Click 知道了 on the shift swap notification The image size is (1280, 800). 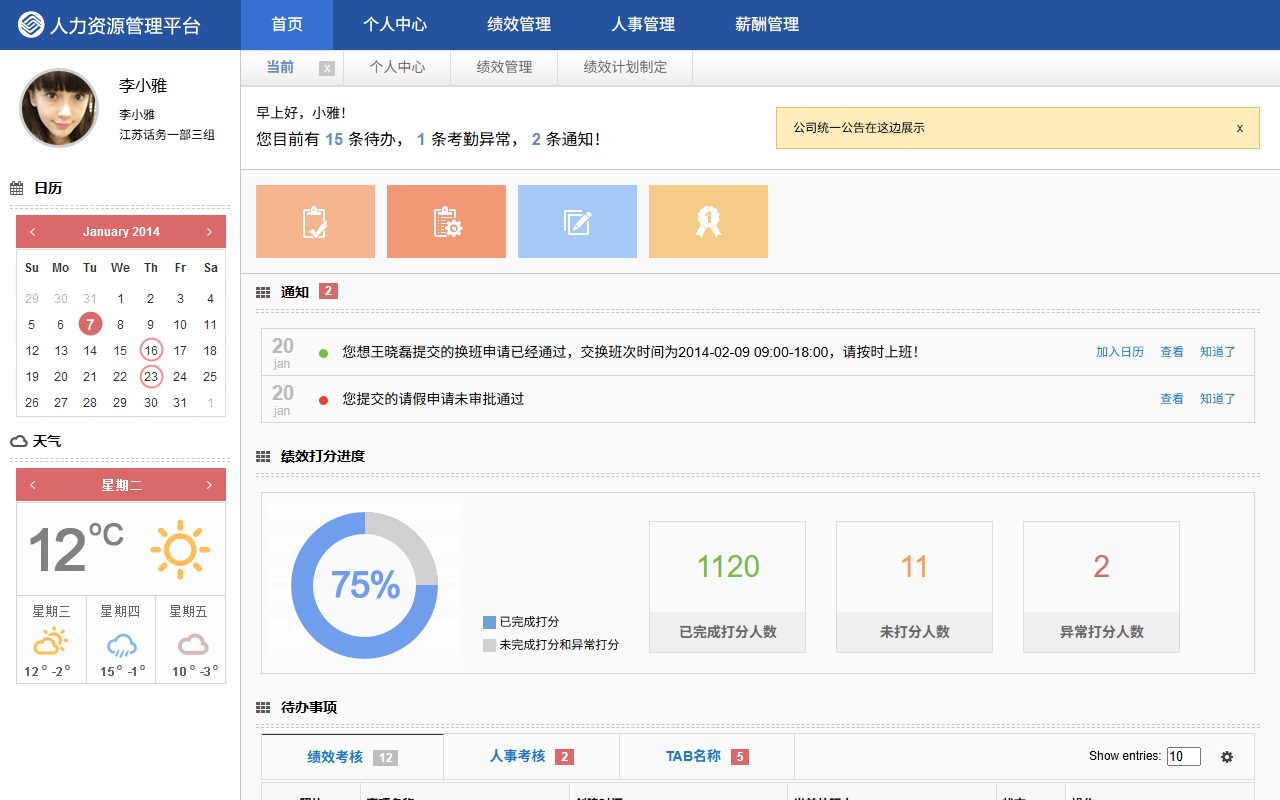1218,352
